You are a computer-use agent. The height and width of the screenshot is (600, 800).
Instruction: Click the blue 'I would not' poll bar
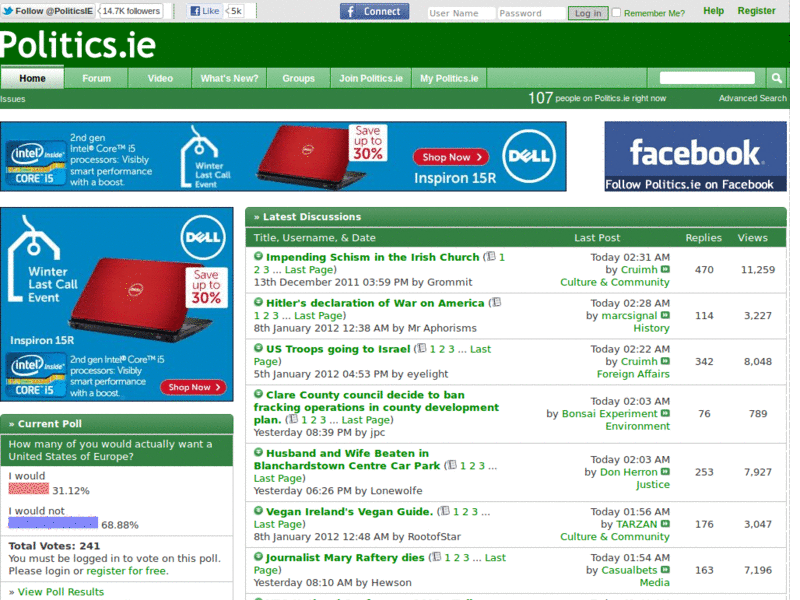coord(53,522)
